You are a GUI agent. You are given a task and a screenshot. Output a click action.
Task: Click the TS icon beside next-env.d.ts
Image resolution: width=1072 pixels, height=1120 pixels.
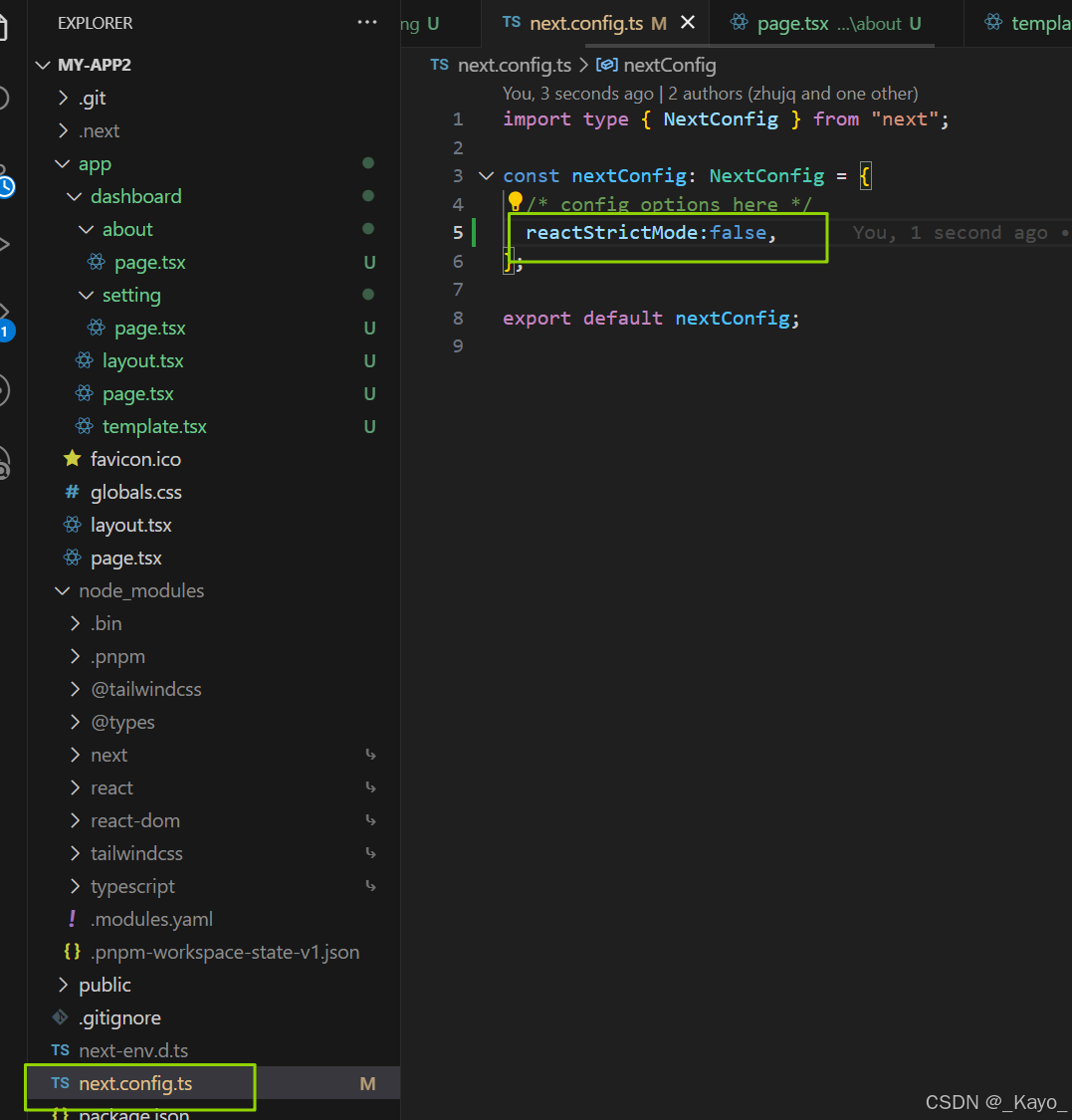[x=60, y=1050]
